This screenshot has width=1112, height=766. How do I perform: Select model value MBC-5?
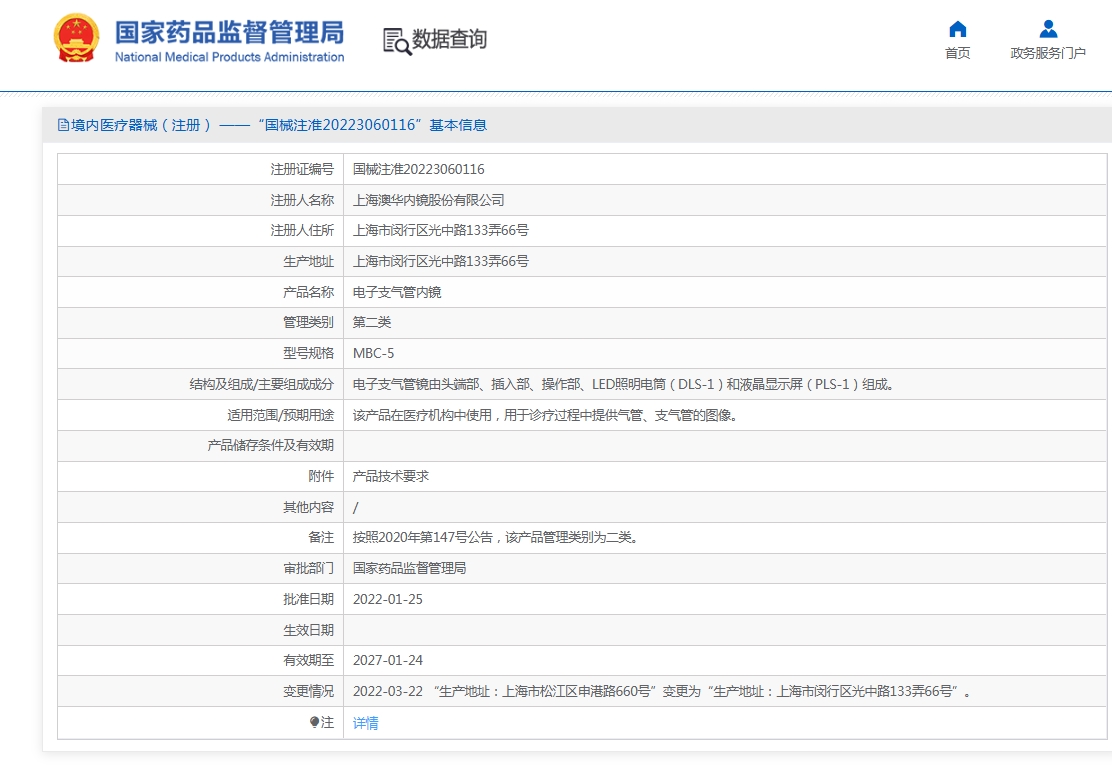click(373, 353)
